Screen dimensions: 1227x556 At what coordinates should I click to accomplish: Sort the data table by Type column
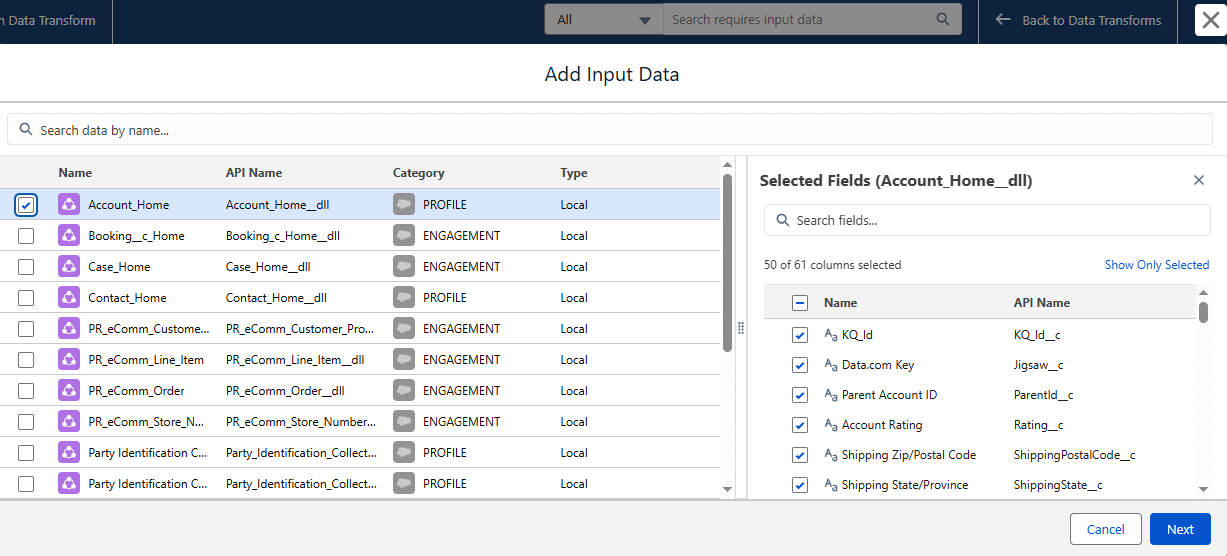574,173
